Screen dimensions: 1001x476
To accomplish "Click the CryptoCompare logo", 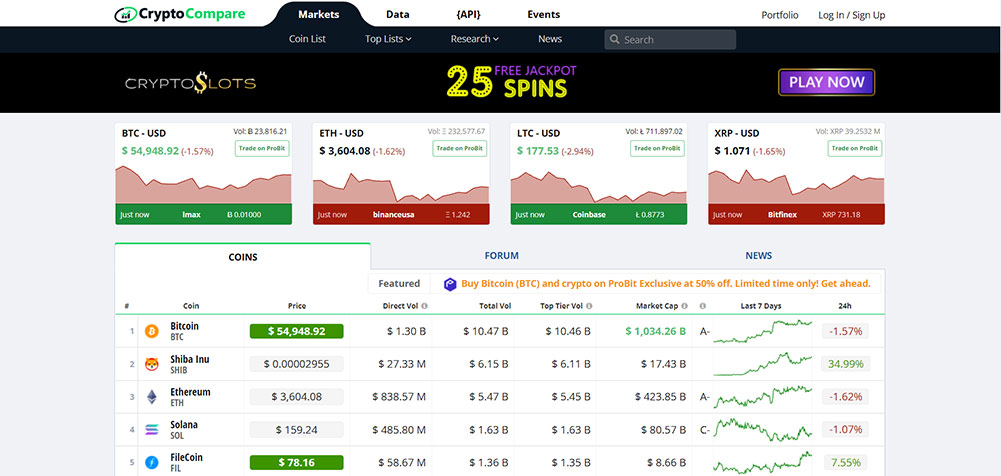I will tap(179, 14).
